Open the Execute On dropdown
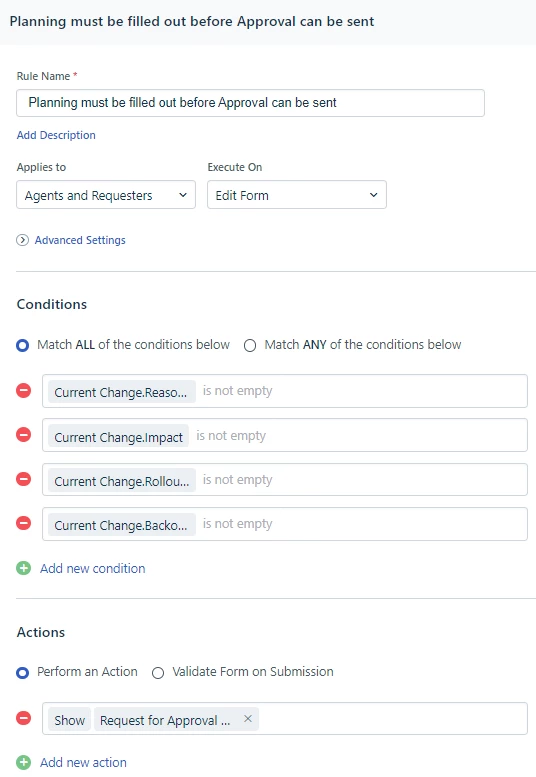This screenshot has width=536, height=777. [297, 195]
